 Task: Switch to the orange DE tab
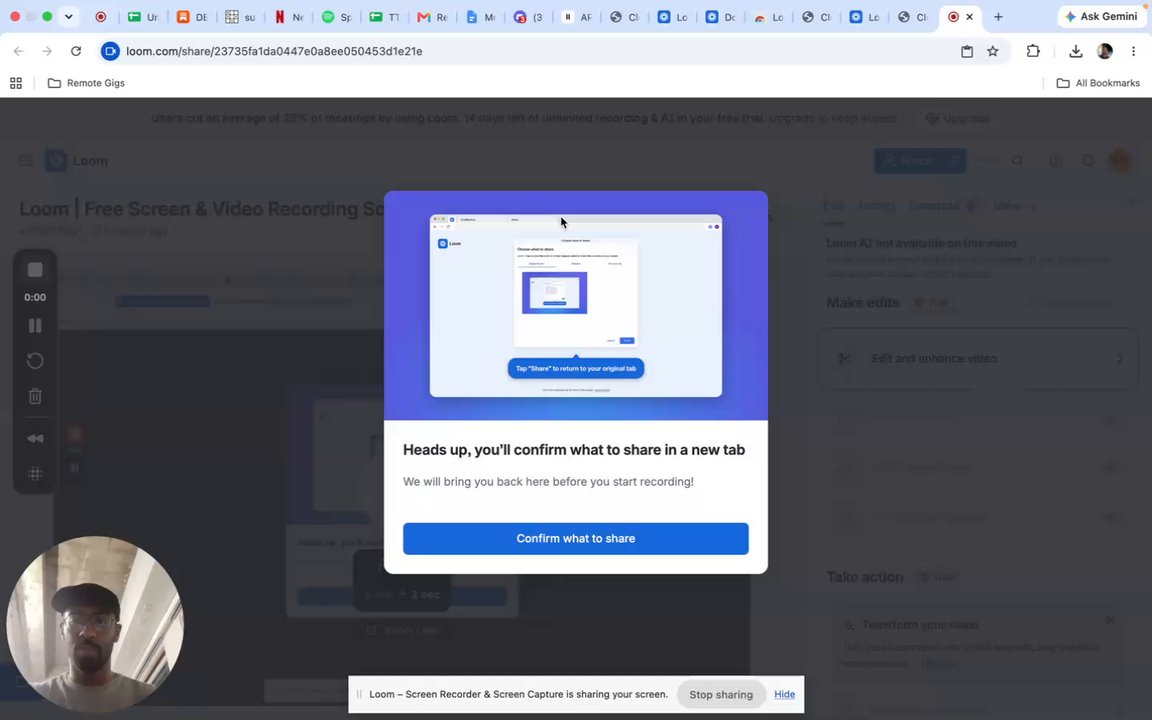coord(192,16)
